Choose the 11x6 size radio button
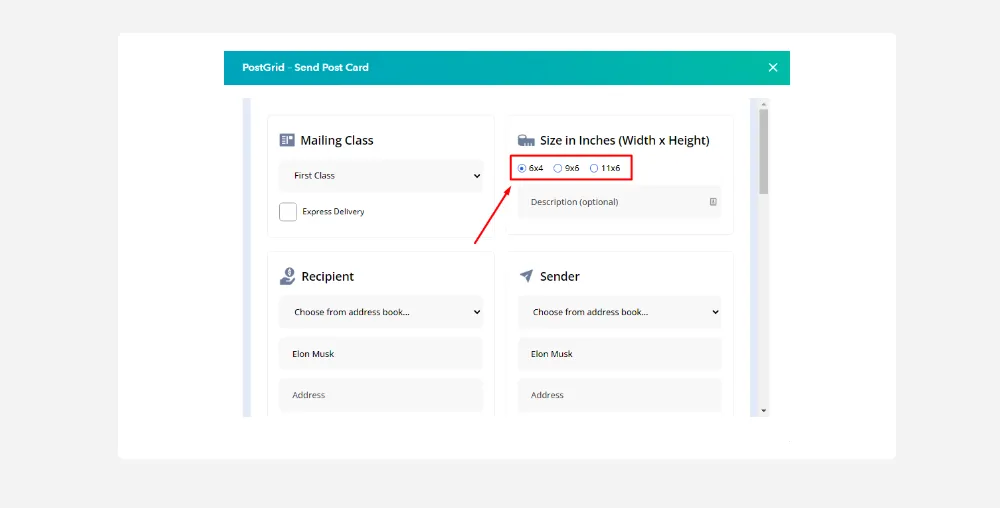The image size is (1000, 508). click(x=594, y=168)
